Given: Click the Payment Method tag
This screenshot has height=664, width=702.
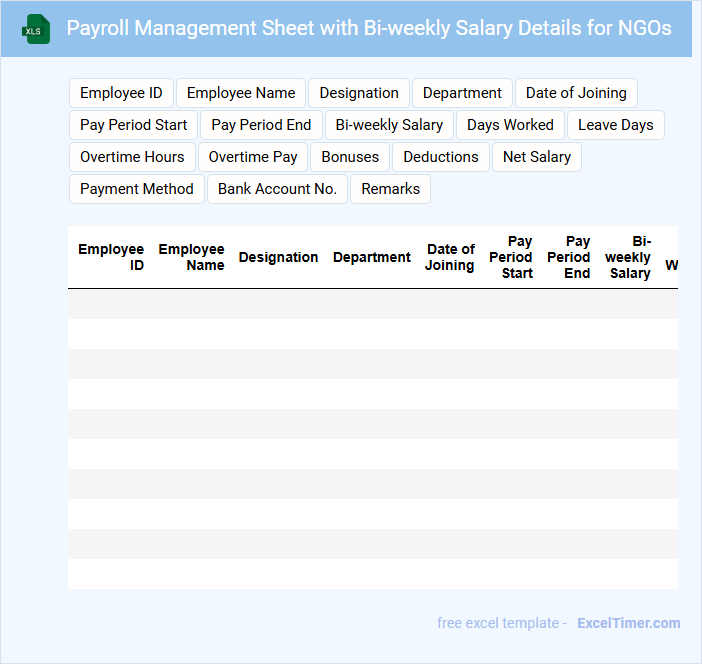Looking at the screenshot, I should pyautogui.click(x=137, y=189).
